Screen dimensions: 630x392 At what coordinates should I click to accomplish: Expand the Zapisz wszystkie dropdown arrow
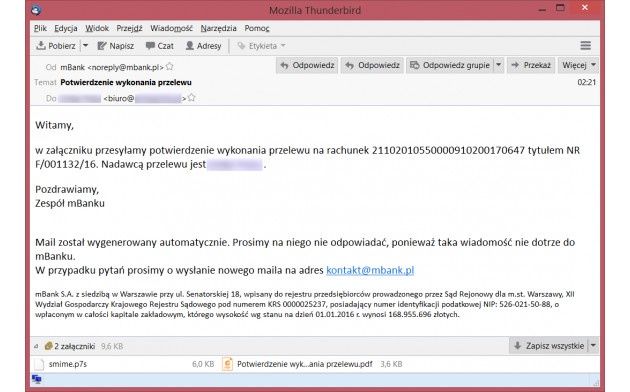pos(593,346)
